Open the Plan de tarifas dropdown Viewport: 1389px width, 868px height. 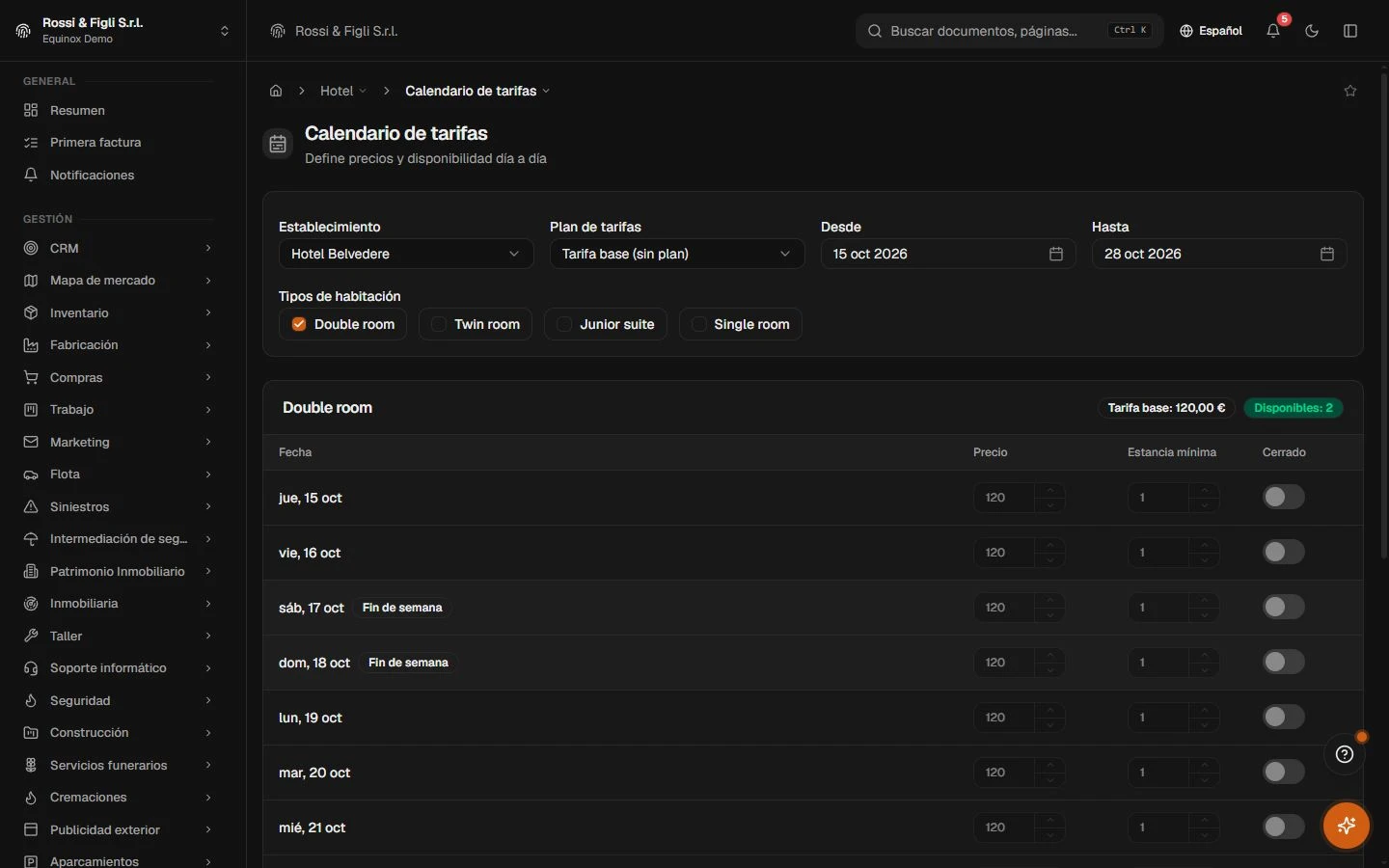(677, 254)
